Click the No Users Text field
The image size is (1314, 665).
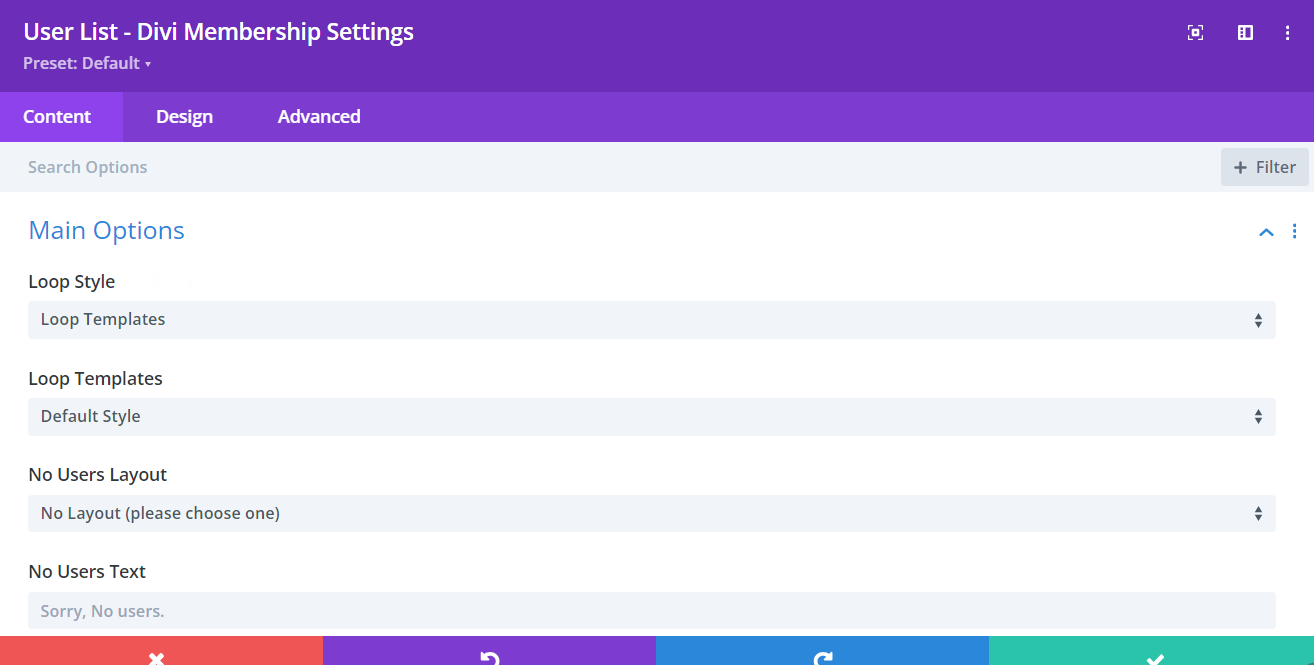tap(651, 610)
